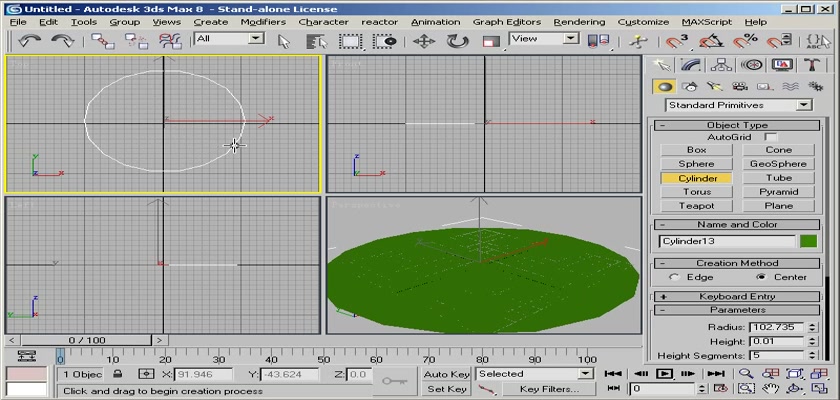
Task: Click the Sphere primitive button
Action: [x=696, y=164]
